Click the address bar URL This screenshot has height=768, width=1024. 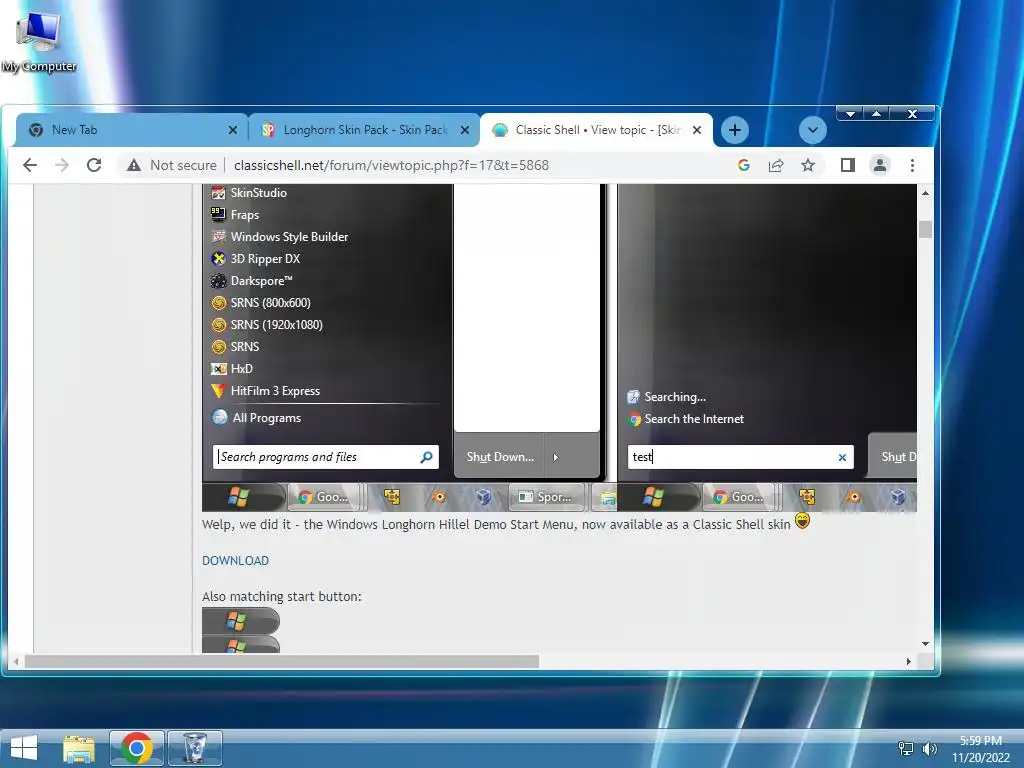click(391, 165)
